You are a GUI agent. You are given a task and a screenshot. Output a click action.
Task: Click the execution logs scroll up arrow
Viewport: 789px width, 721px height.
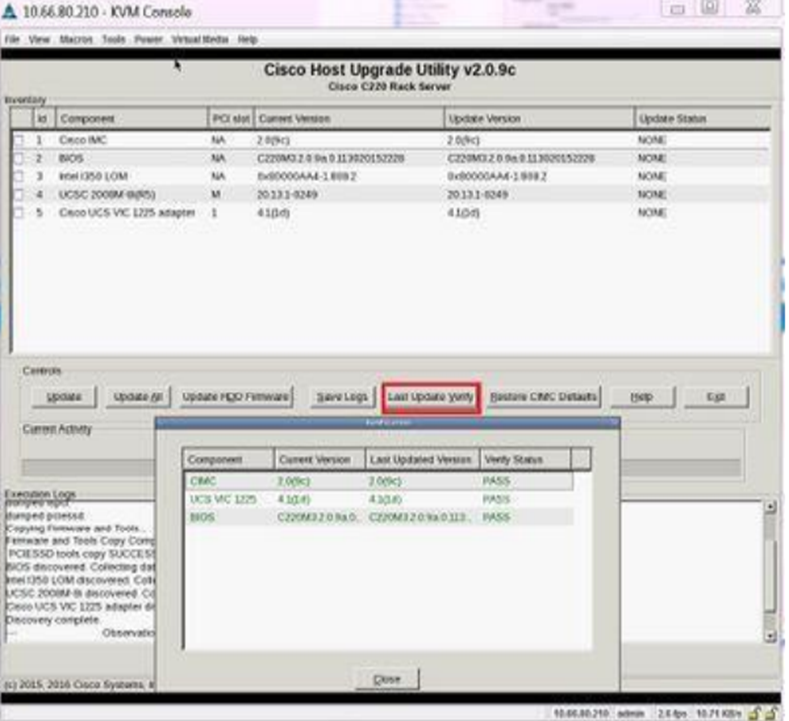(769, 507)
